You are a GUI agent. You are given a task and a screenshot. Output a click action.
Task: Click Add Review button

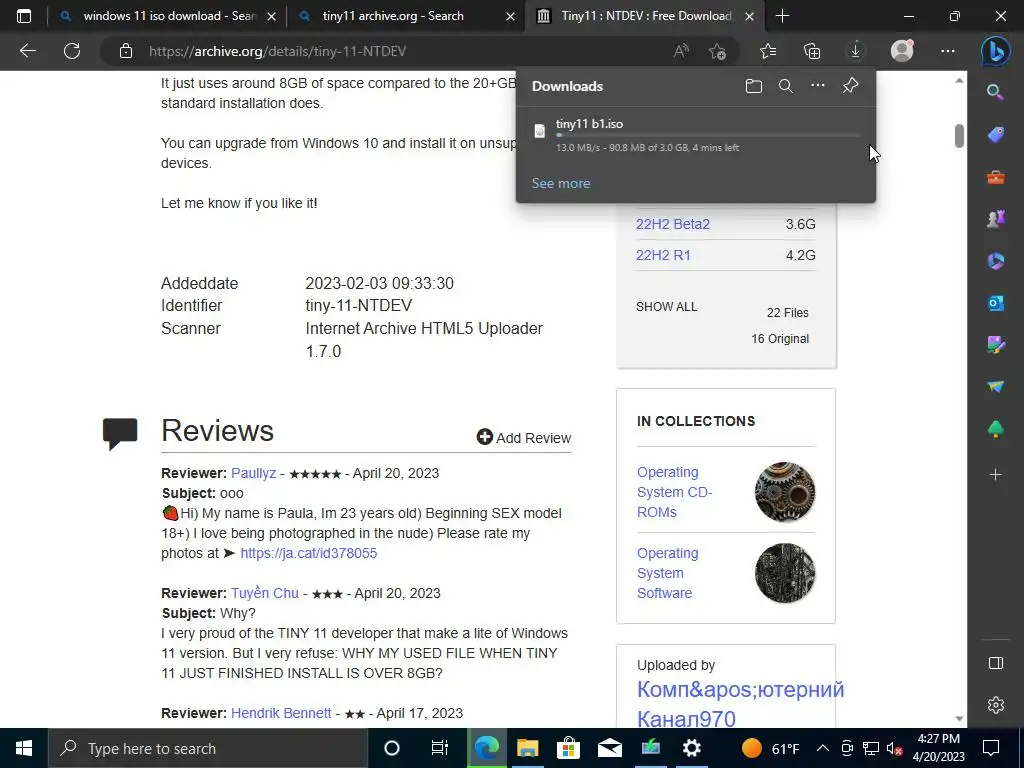524,438
